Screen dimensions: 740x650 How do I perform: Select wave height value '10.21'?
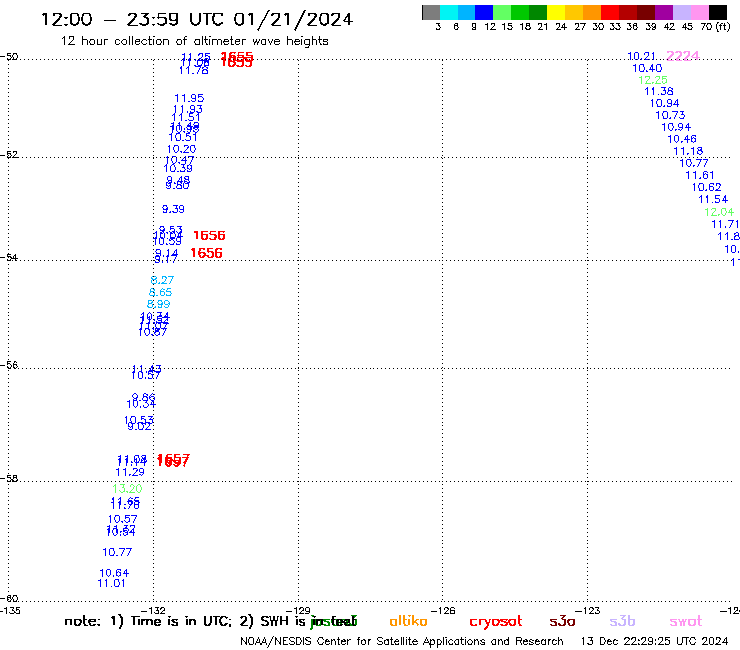tap(641, 56)
